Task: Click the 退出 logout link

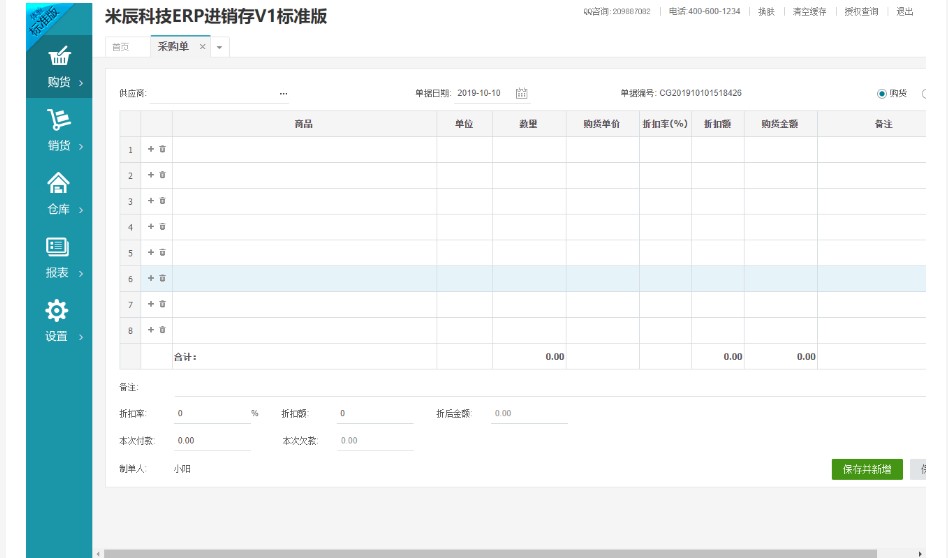Action: point(904,12)
